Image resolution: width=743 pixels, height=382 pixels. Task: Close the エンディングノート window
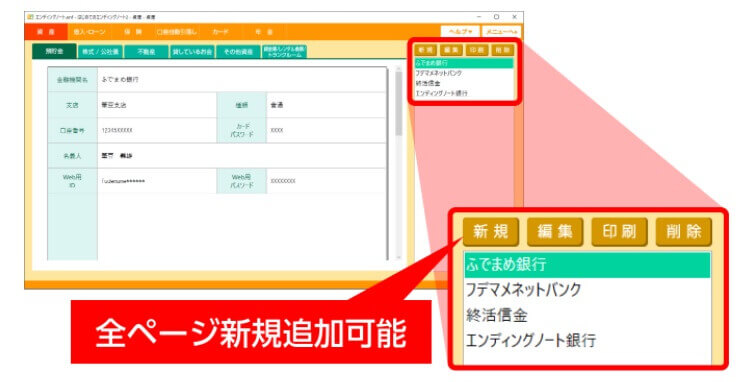coord(514,17)
